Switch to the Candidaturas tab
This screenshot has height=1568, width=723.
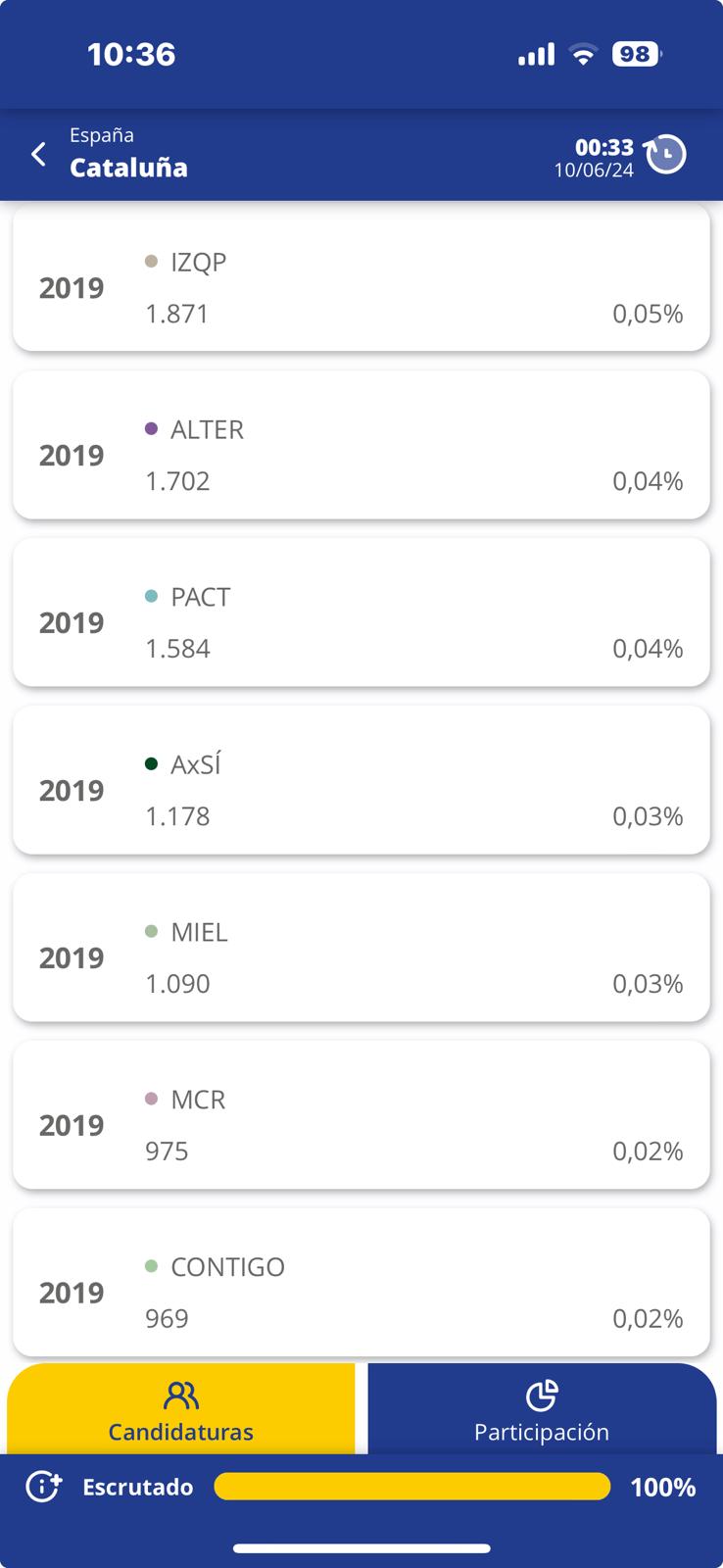[181, 1411]
